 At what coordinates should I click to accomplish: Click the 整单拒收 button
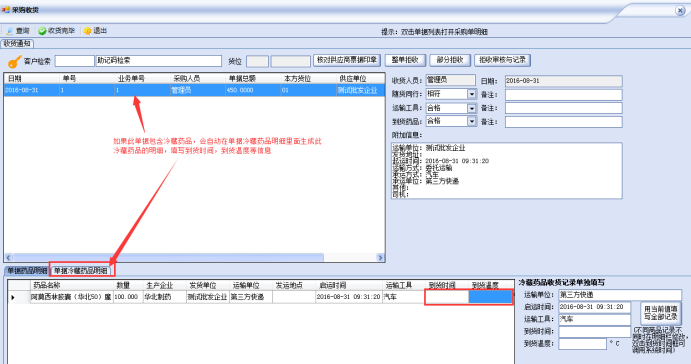405,60
